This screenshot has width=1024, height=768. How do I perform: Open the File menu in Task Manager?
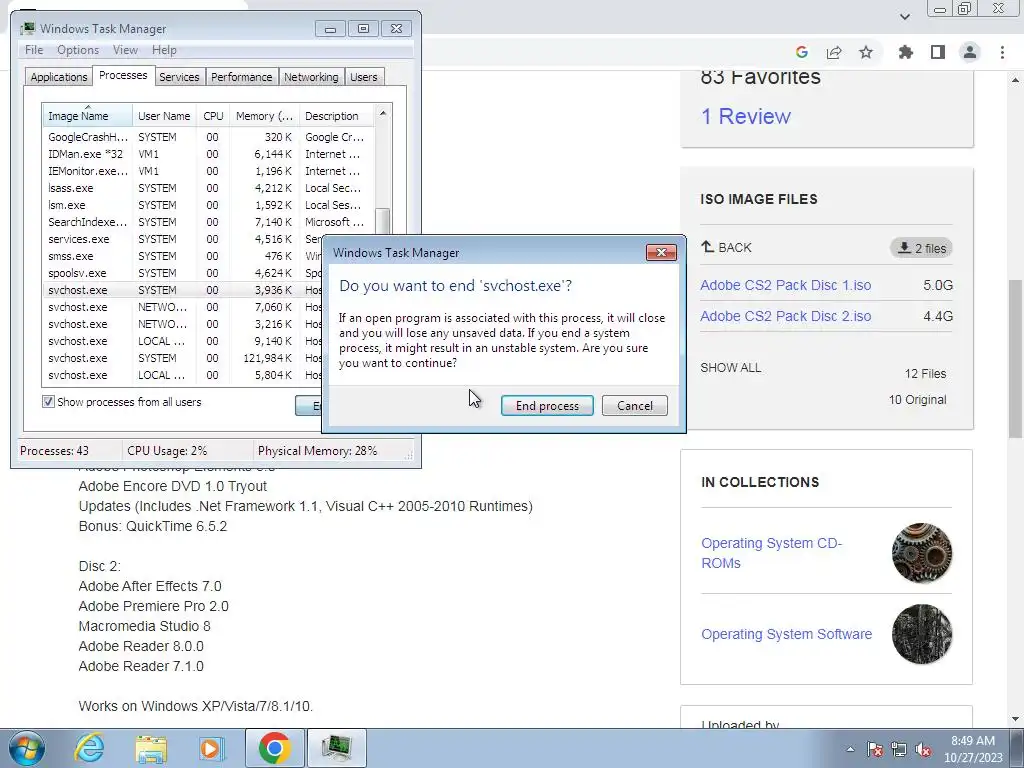[34, 50]
